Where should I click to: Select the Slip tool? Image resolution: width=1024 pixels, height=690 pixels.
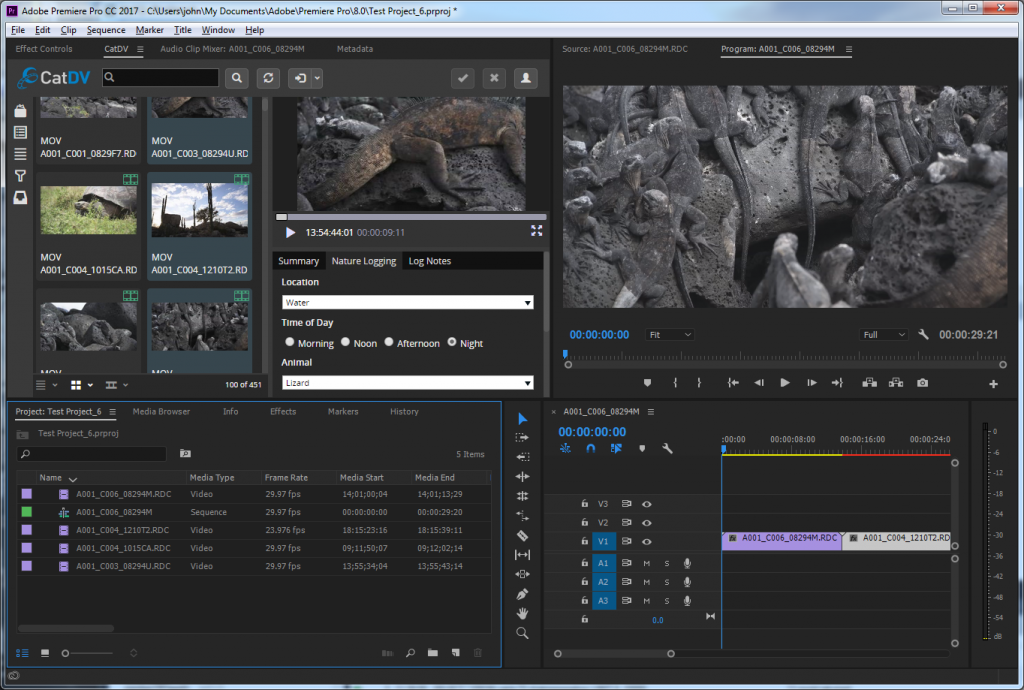tap(522, 555)
